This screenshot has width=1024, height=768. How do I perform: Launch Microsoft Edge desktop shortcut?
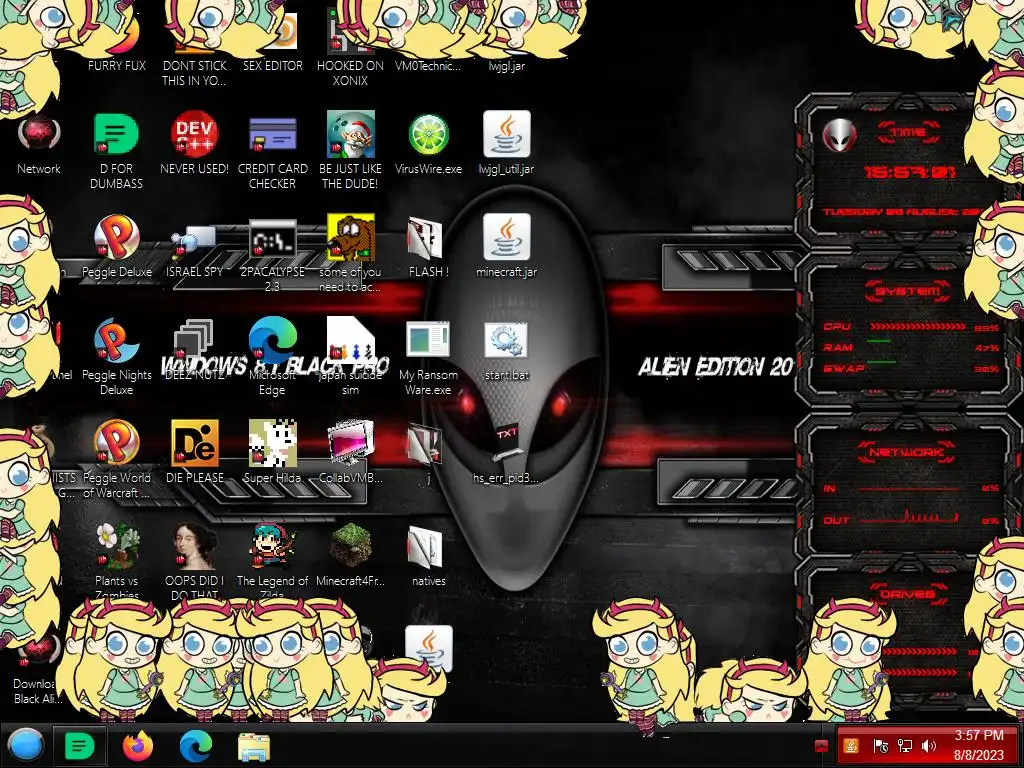pos(272,340)
